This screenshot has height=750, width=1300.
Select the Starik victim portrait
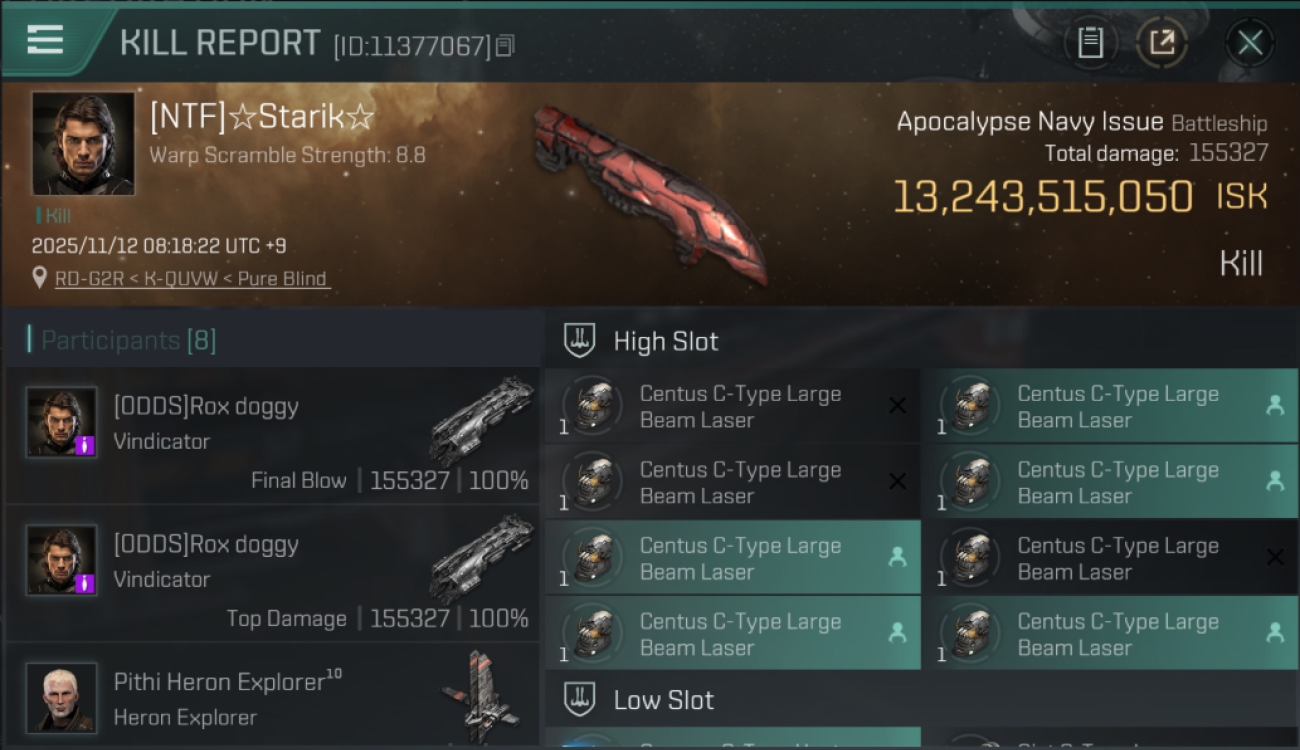tap(83, 143)
